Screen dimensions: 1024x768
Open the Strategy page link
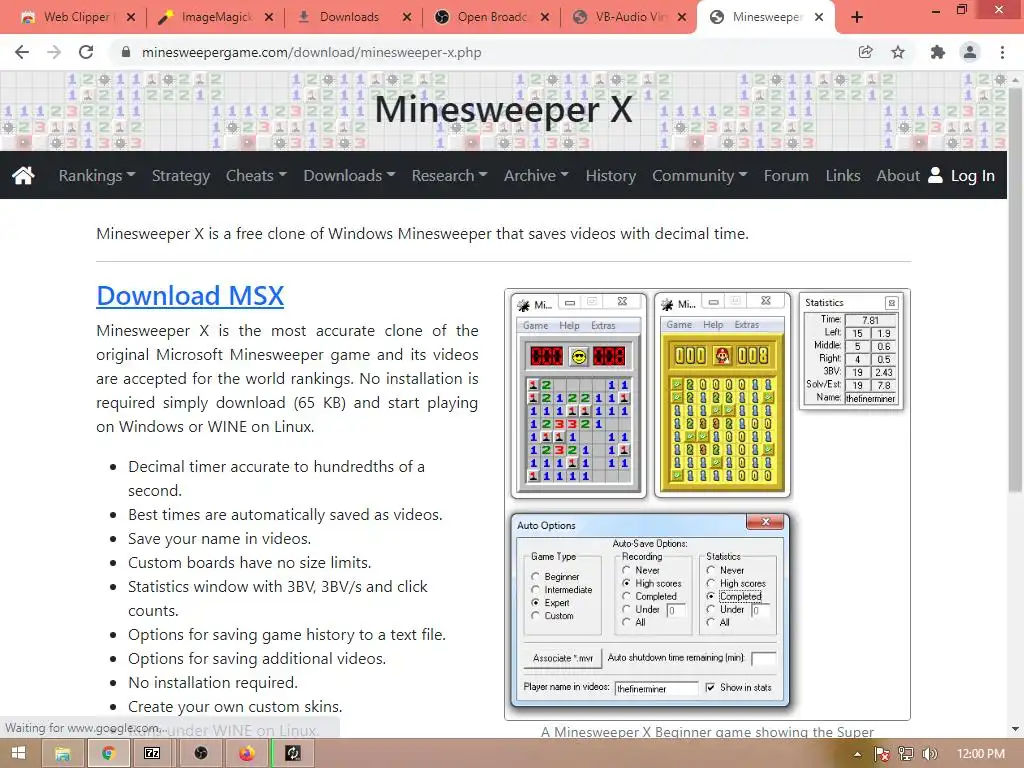(181, 176)
